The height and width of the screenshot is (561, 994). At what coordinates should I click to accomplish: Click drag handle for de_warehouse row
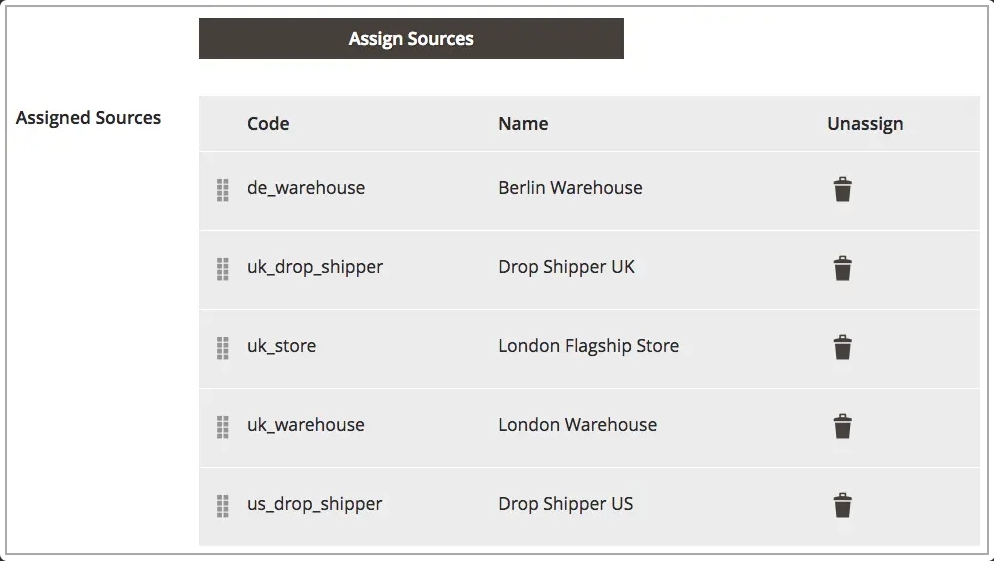(223, 190)
